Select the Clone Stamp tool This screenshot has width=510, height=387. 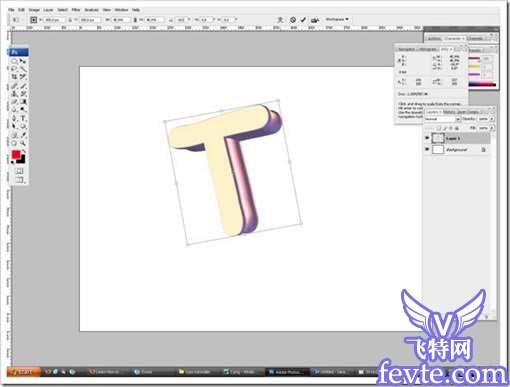pos(14,94)
